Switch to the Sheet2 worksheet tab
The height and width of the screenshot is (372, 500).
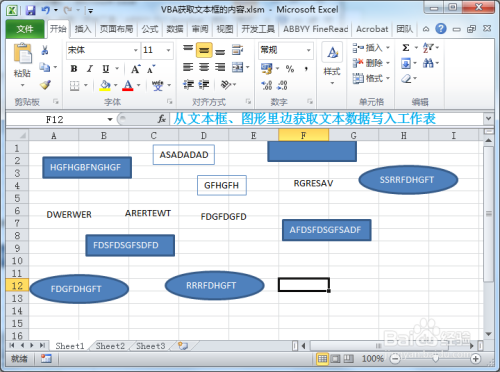pos(110,346)
